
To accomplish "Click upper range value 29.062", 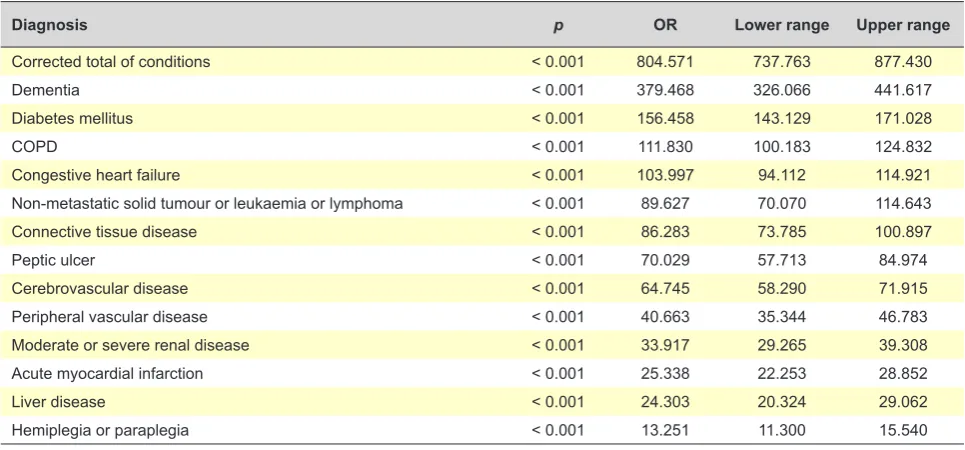I will point(903,401).
